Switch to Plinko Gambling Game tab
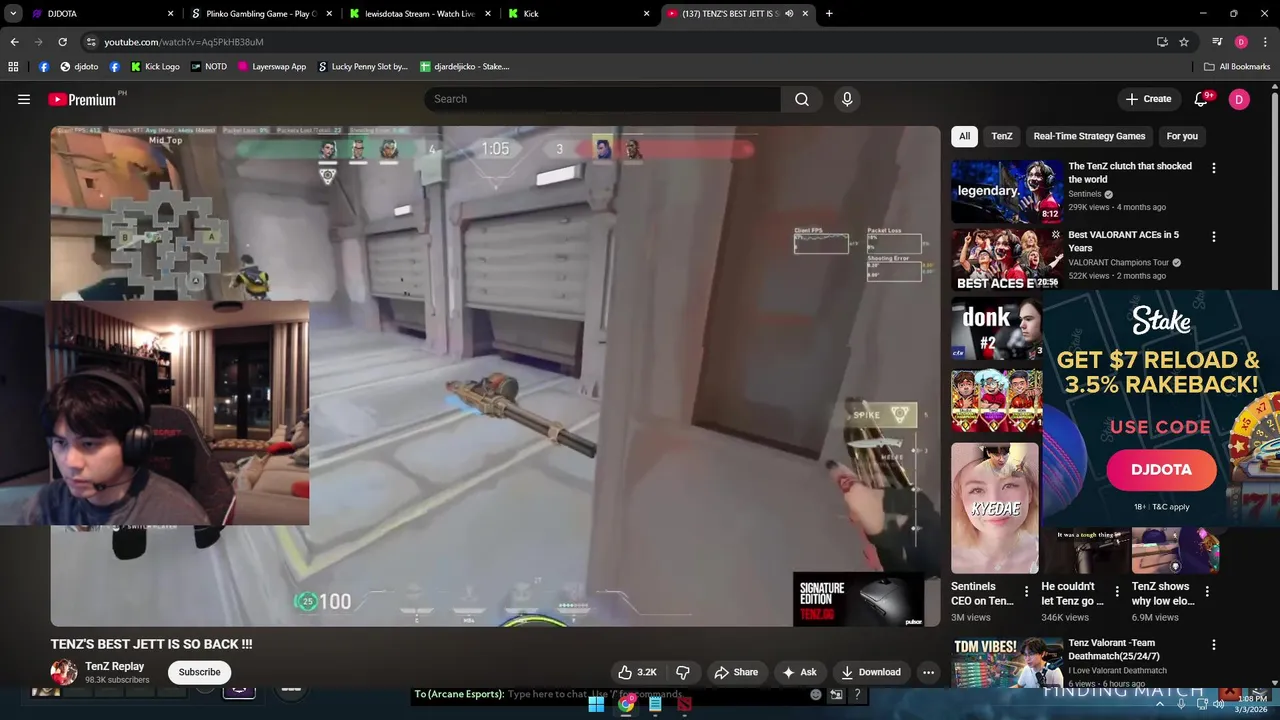 pos(260,14)
